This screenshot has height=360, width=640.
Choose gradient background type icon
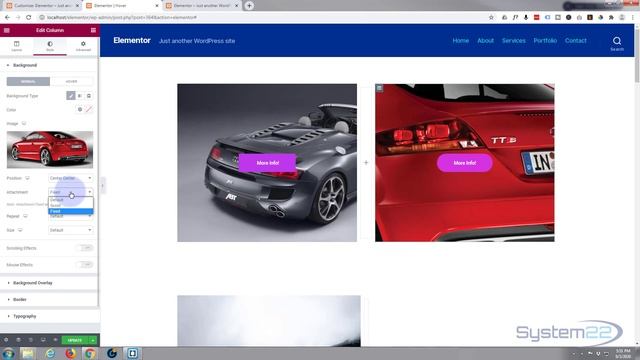pos(80,96)
